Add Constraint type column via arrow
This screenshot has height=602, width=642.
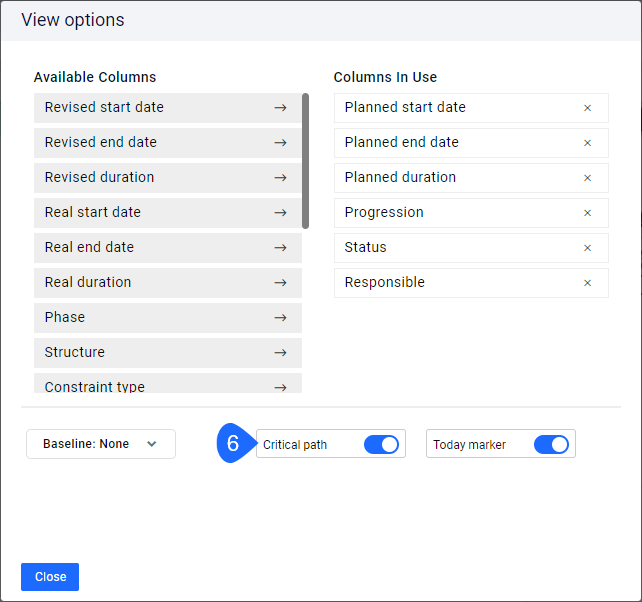tap(280, 387)
